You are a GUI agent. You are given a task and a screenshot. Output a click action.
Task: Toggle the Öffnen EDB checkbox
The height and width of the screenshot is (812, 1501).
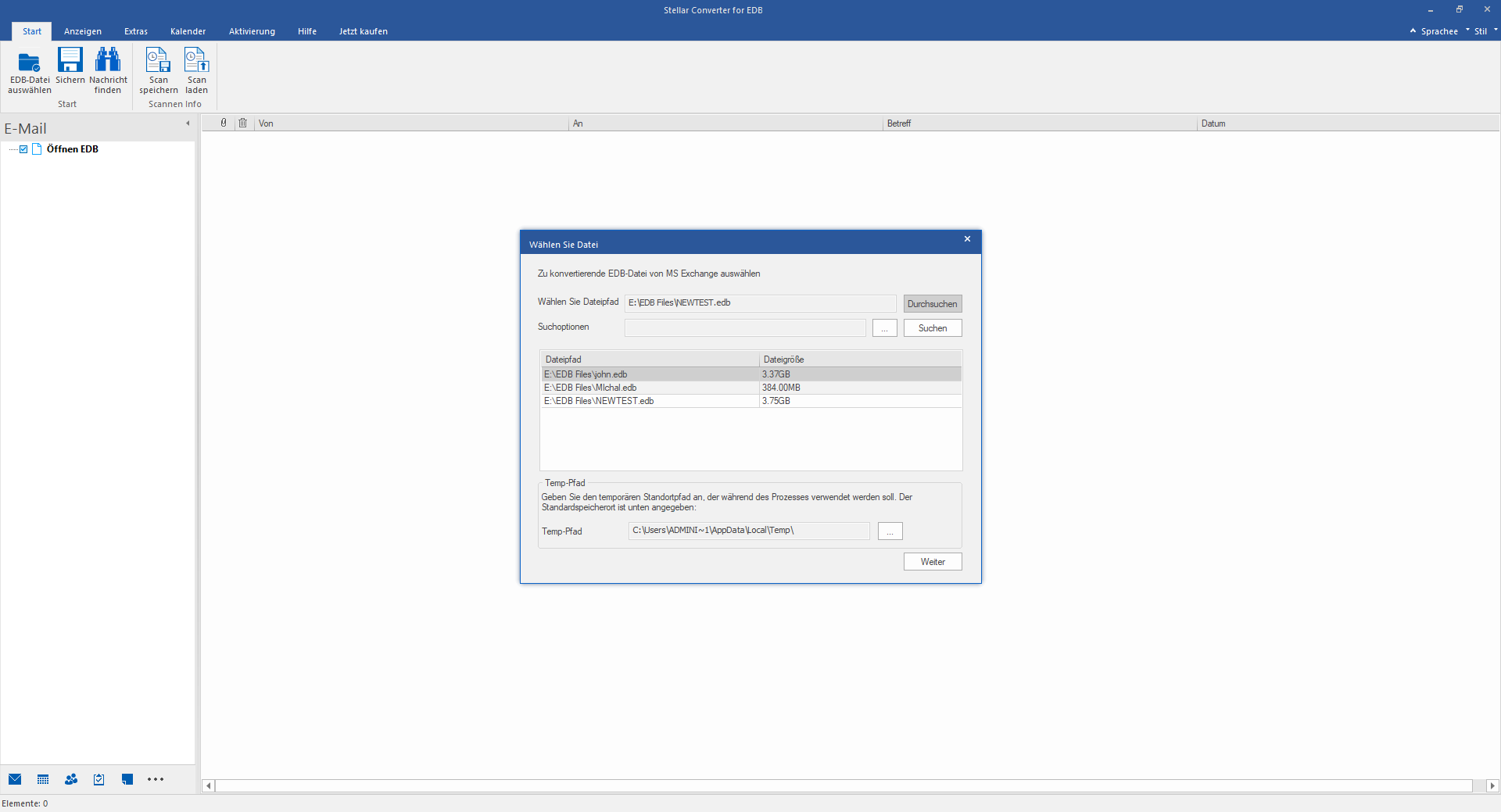click(23, 149)
